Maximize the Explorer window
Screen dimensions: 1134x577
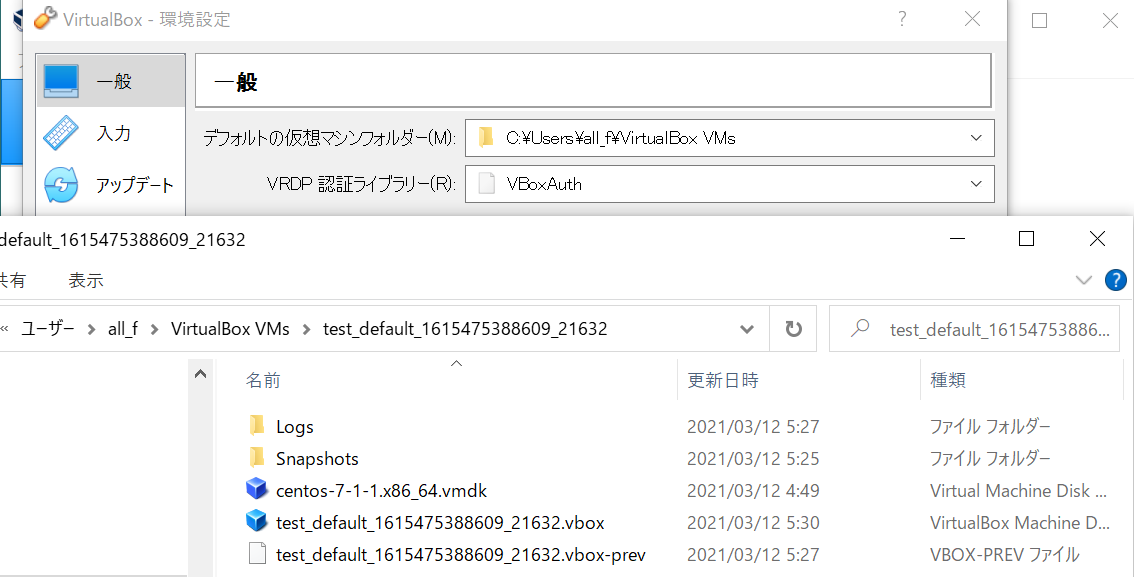click(x=1026, y=239)
